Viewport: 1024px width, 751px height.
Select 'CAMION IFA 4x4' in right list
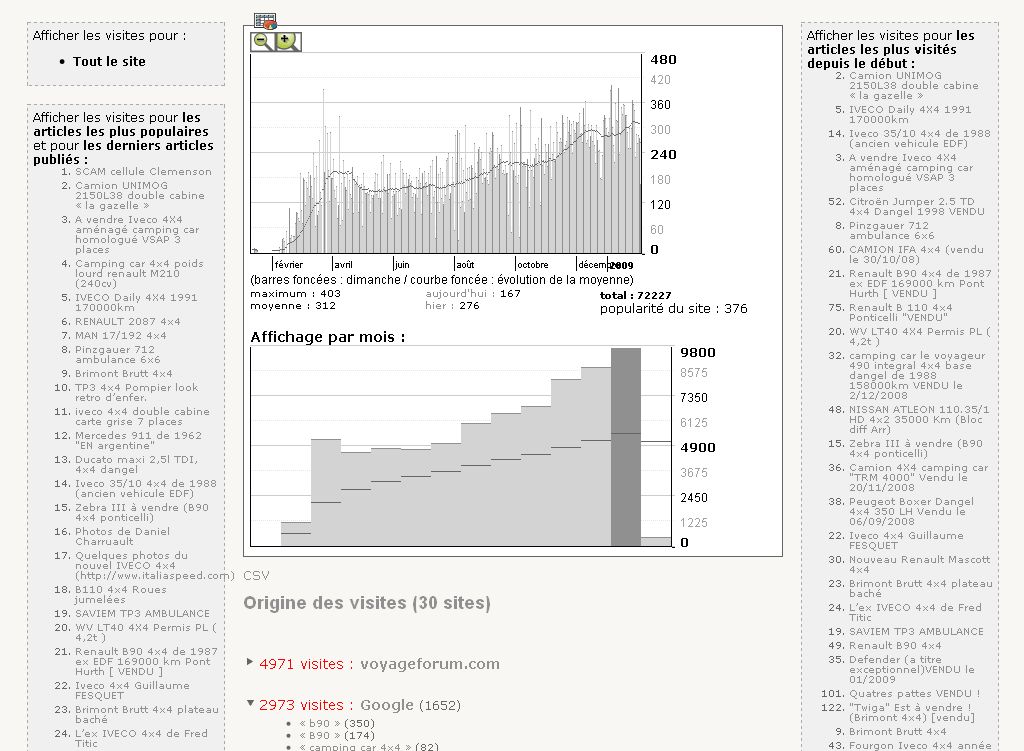[916, 254]
